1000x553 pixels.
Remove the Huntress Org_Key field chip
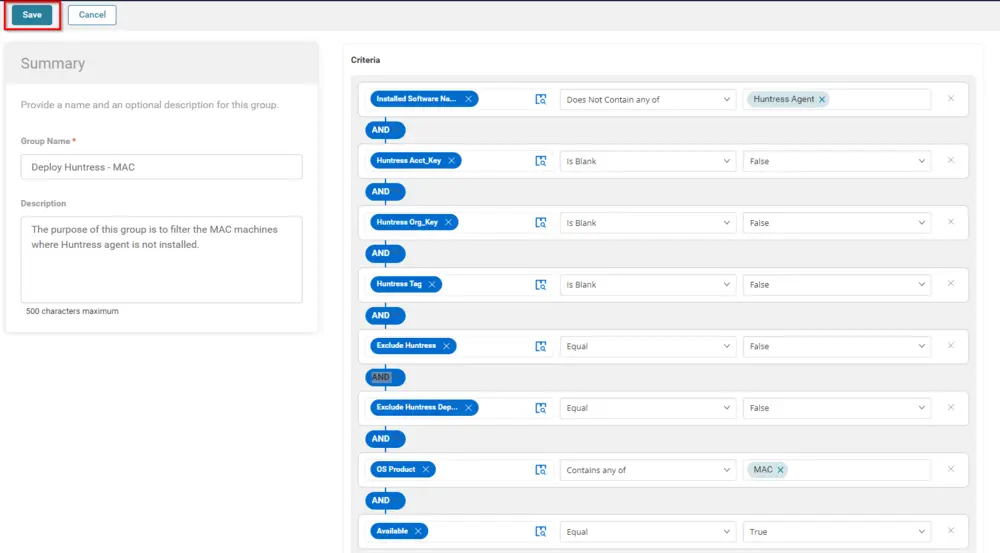pyautogui.click(x=448, y=223)
